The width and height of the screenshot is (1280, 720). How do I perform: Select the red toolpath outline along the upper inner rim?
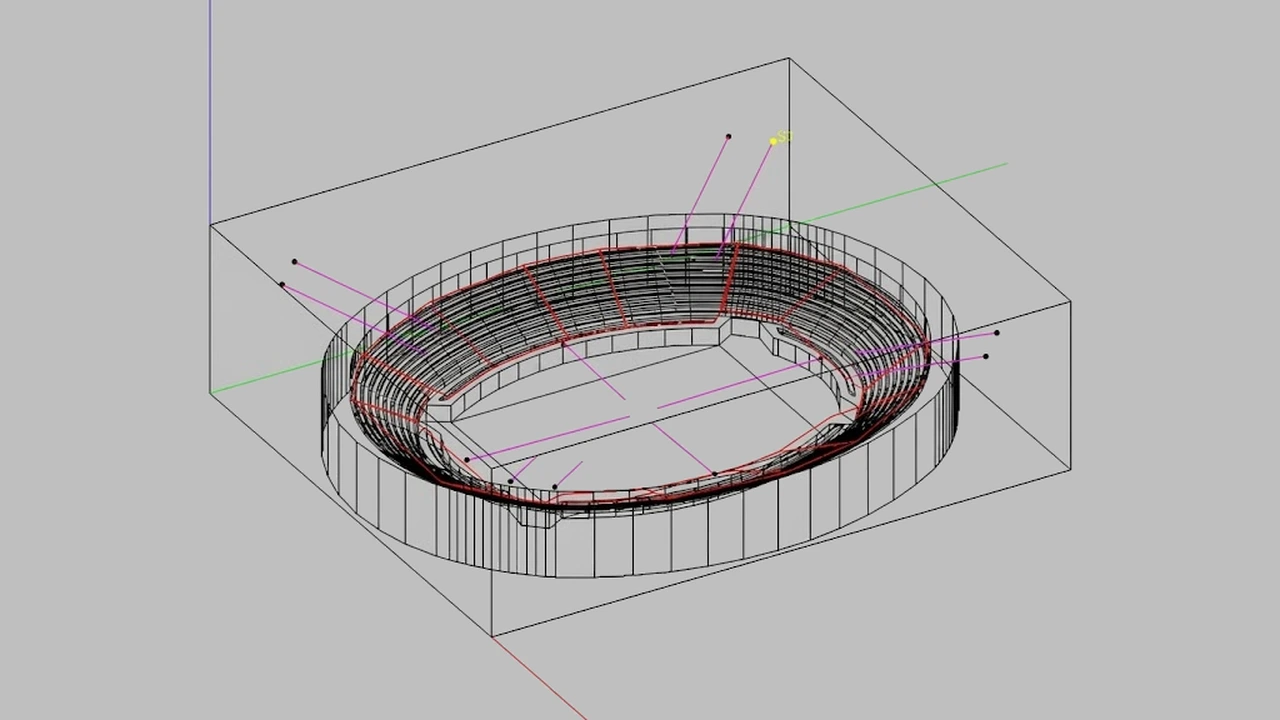point(640,248)
